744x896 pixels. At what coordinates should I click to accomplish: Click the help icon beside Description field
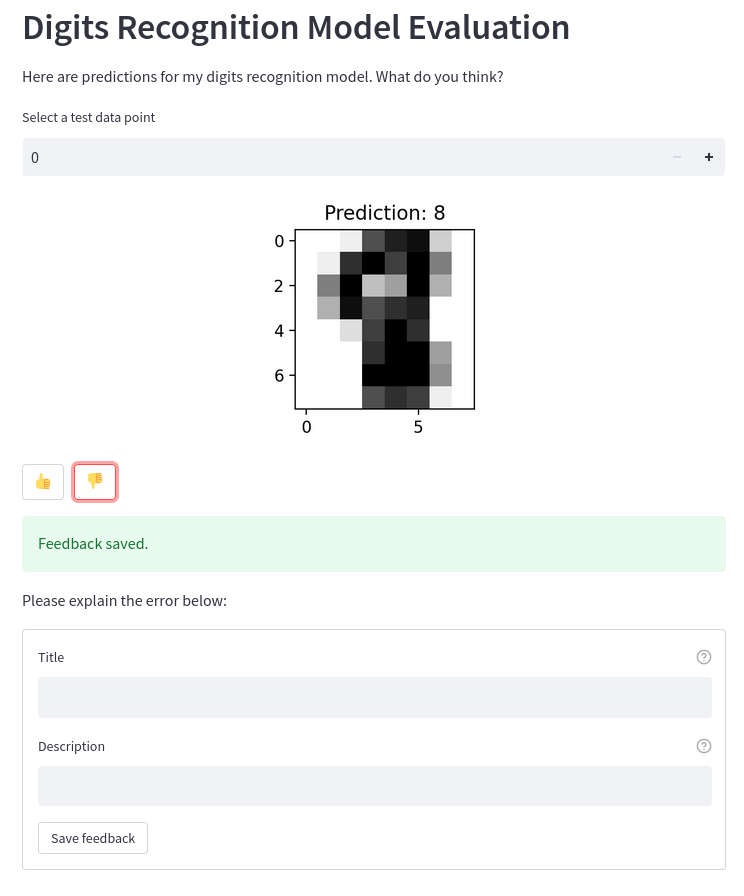click(704, 746)
